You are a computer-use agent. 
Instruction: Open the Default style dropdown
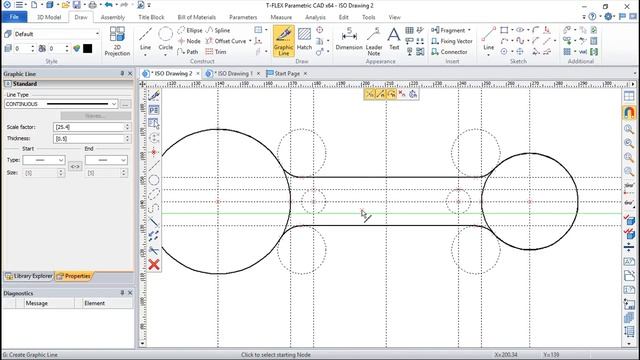[97, 34]
